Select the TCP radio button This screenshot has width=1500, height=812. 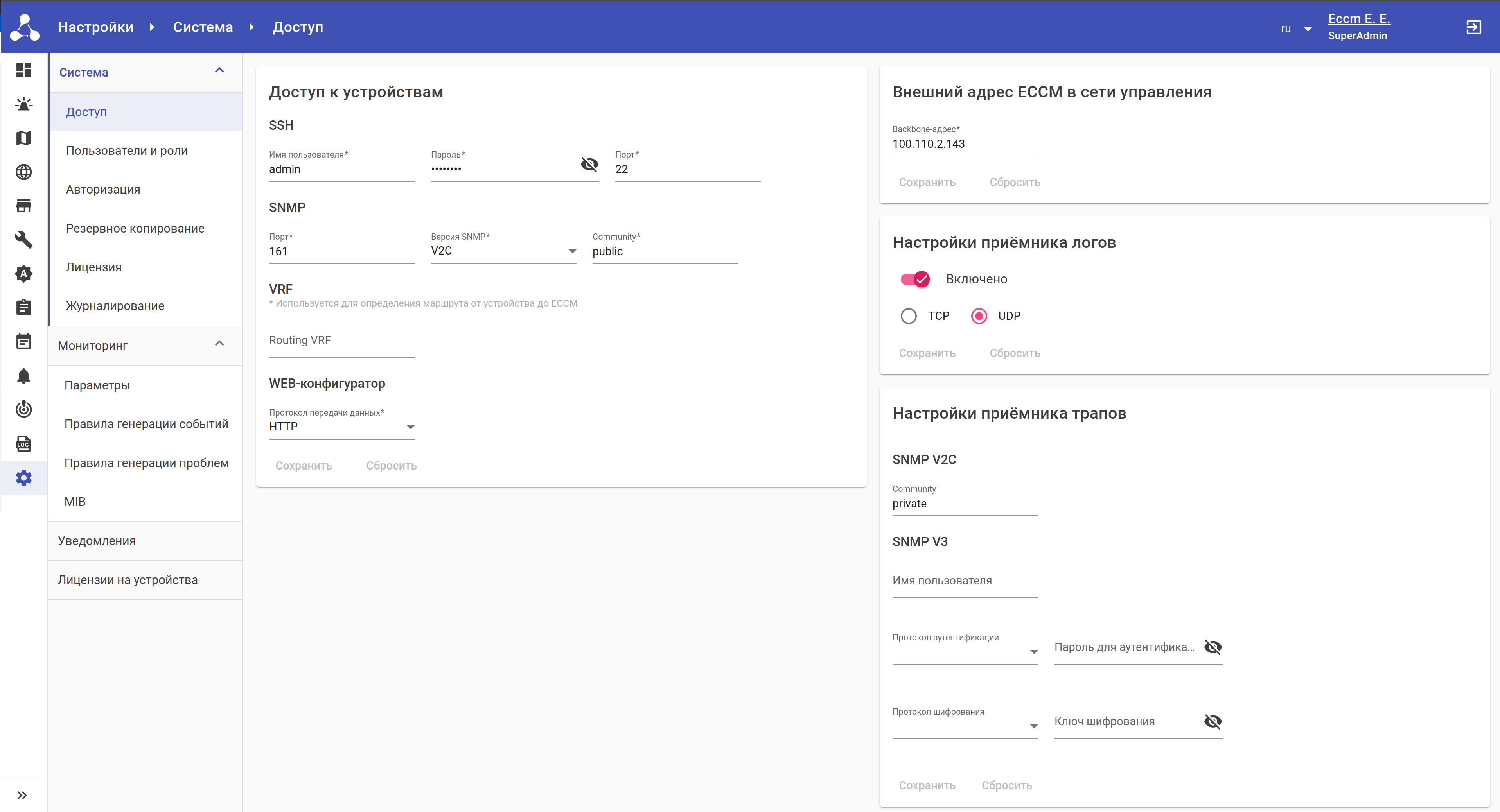[908, 316]
